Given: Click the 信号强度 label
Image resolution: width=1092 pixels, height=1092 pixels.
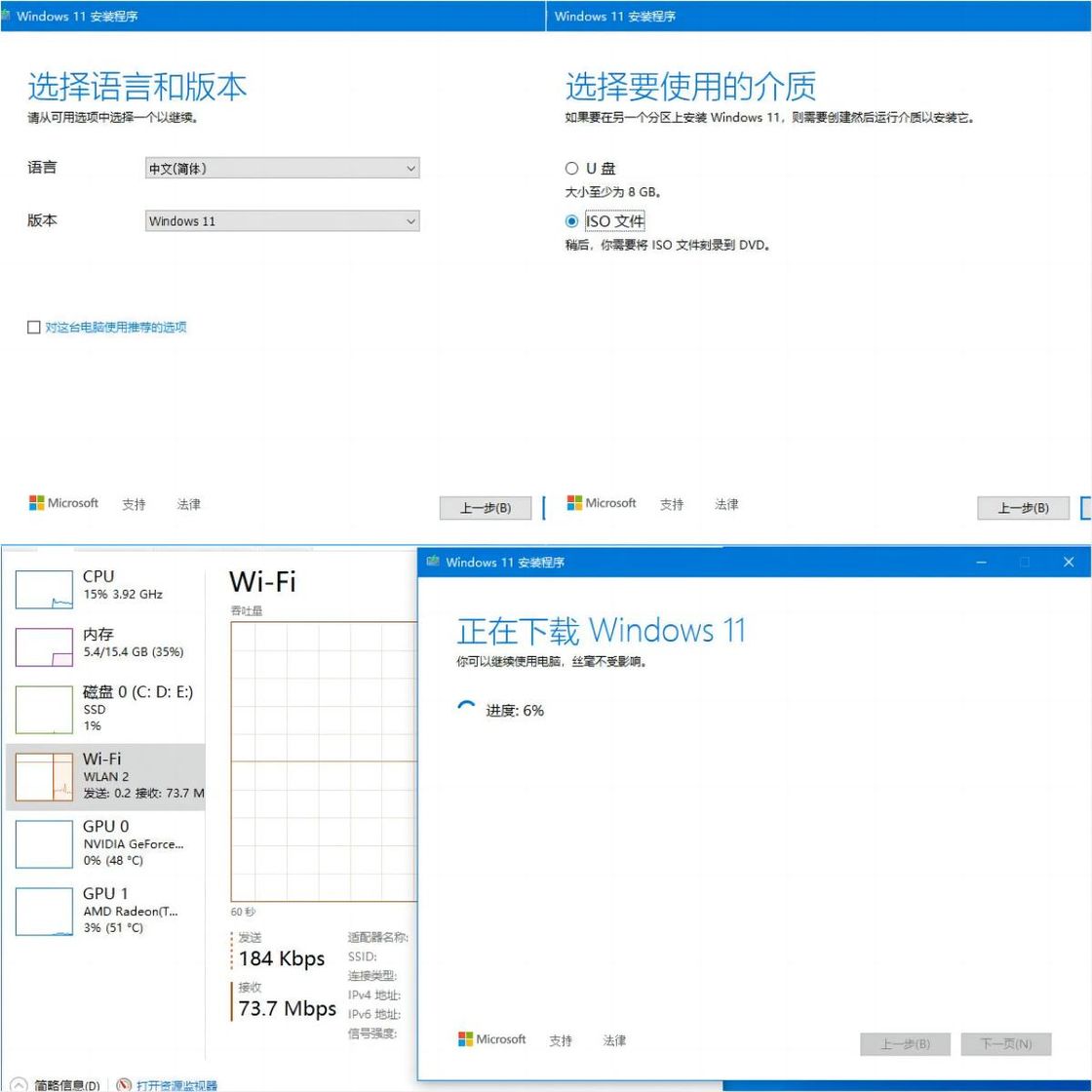Looking at the screenshot, I should (x=371, y=1033).
